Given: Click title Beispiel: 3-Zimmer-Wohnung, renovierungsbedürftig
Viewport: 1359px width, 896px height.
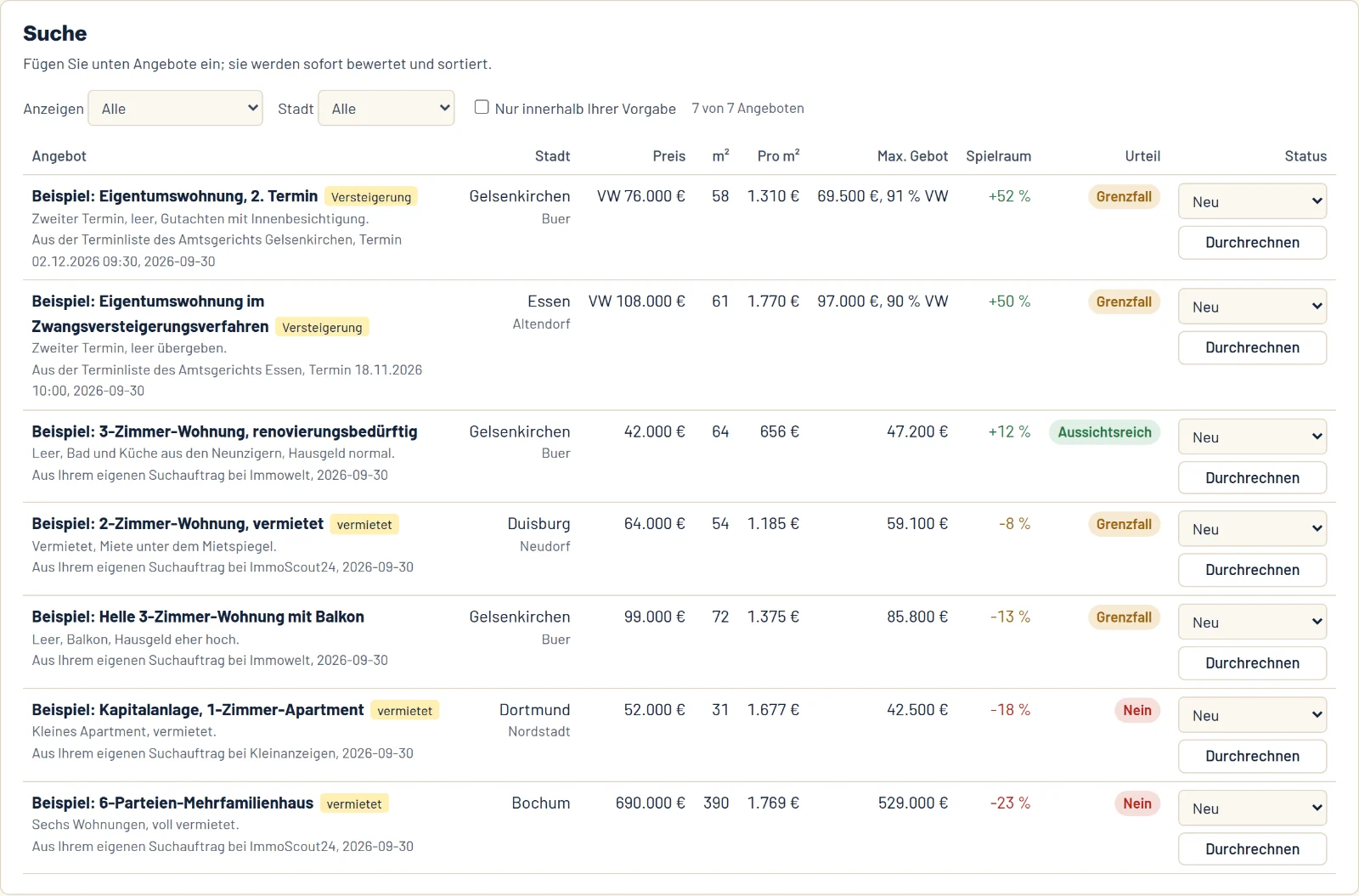Looking at the screenshot, I should [x=225, y=431].
